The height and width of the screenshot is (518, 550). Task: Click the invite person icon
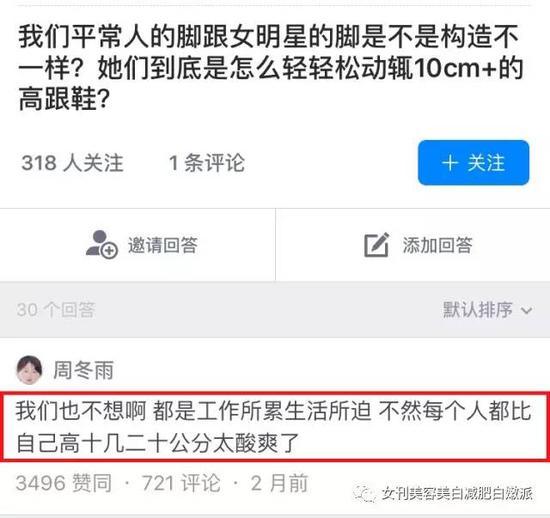[102, 244]
